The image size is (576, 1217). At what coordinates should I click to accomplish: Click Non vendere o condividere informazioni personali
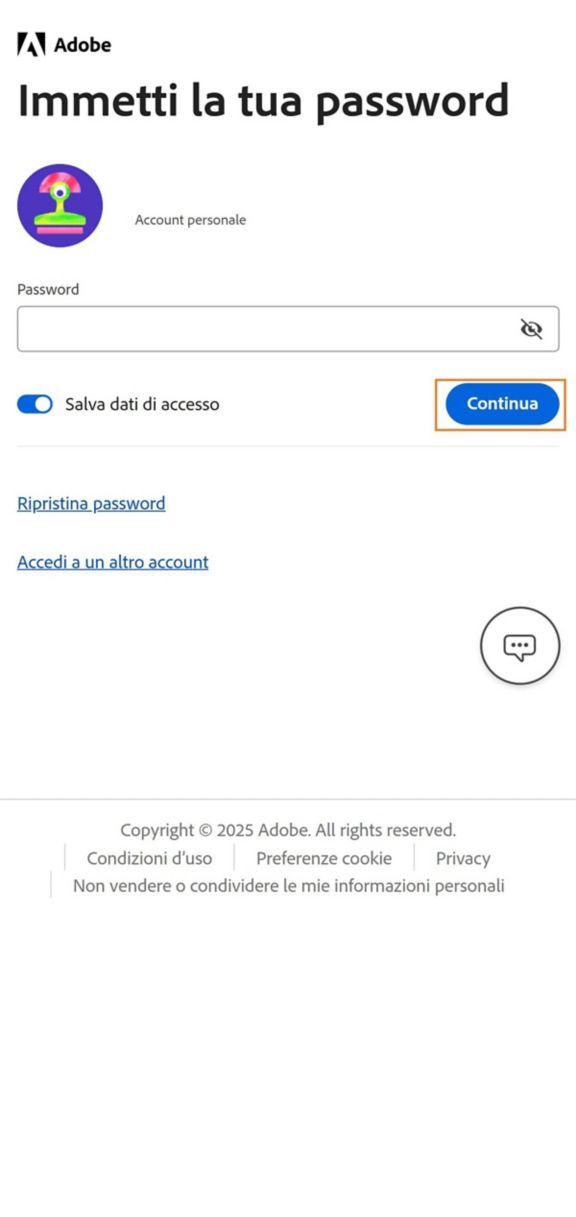pos(288,885)
